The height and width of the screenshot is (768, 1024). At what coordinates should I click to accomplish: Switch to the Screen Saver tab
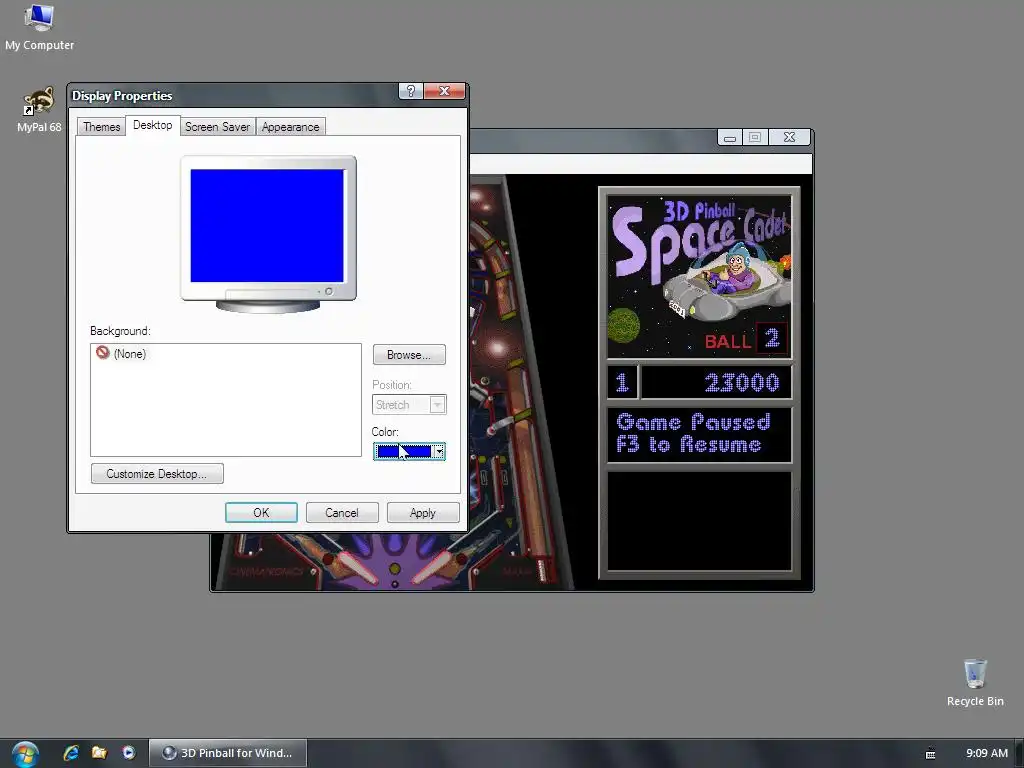(217, 127)
